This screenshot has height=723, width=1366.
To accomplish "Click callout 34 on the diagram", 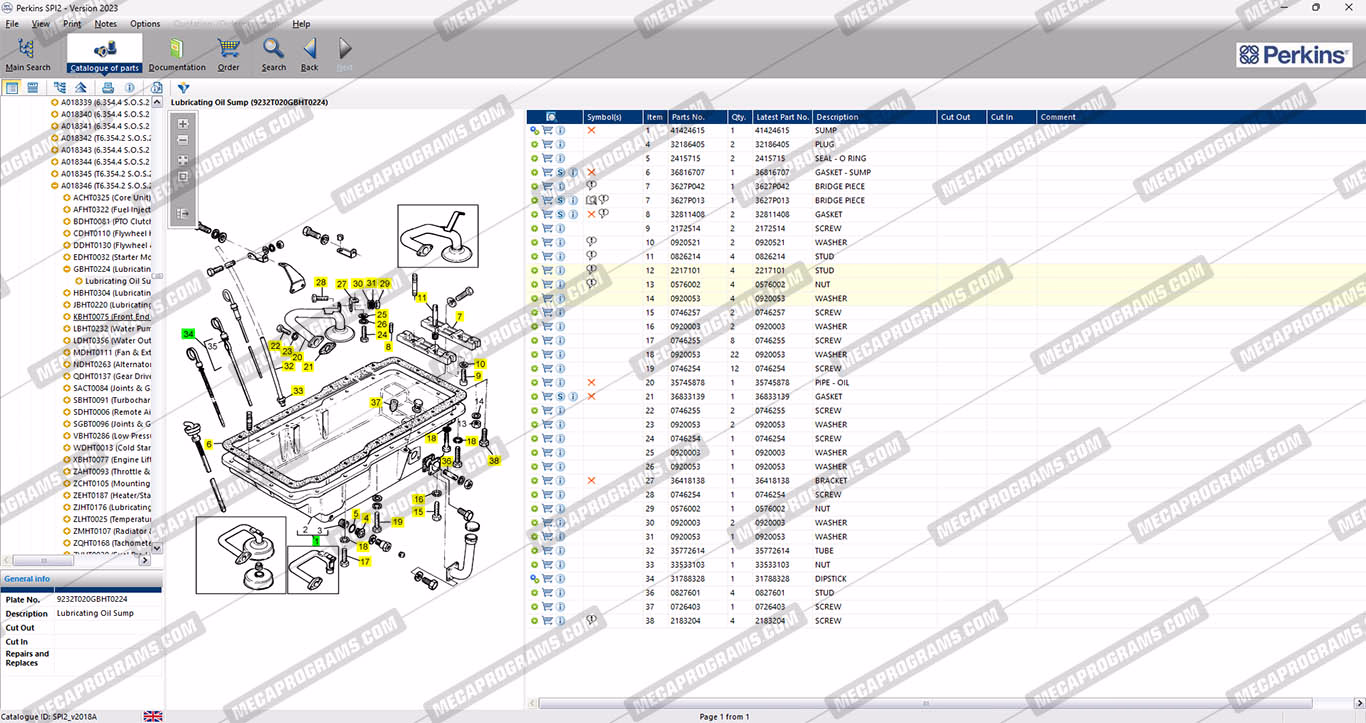I will [188, 333].
